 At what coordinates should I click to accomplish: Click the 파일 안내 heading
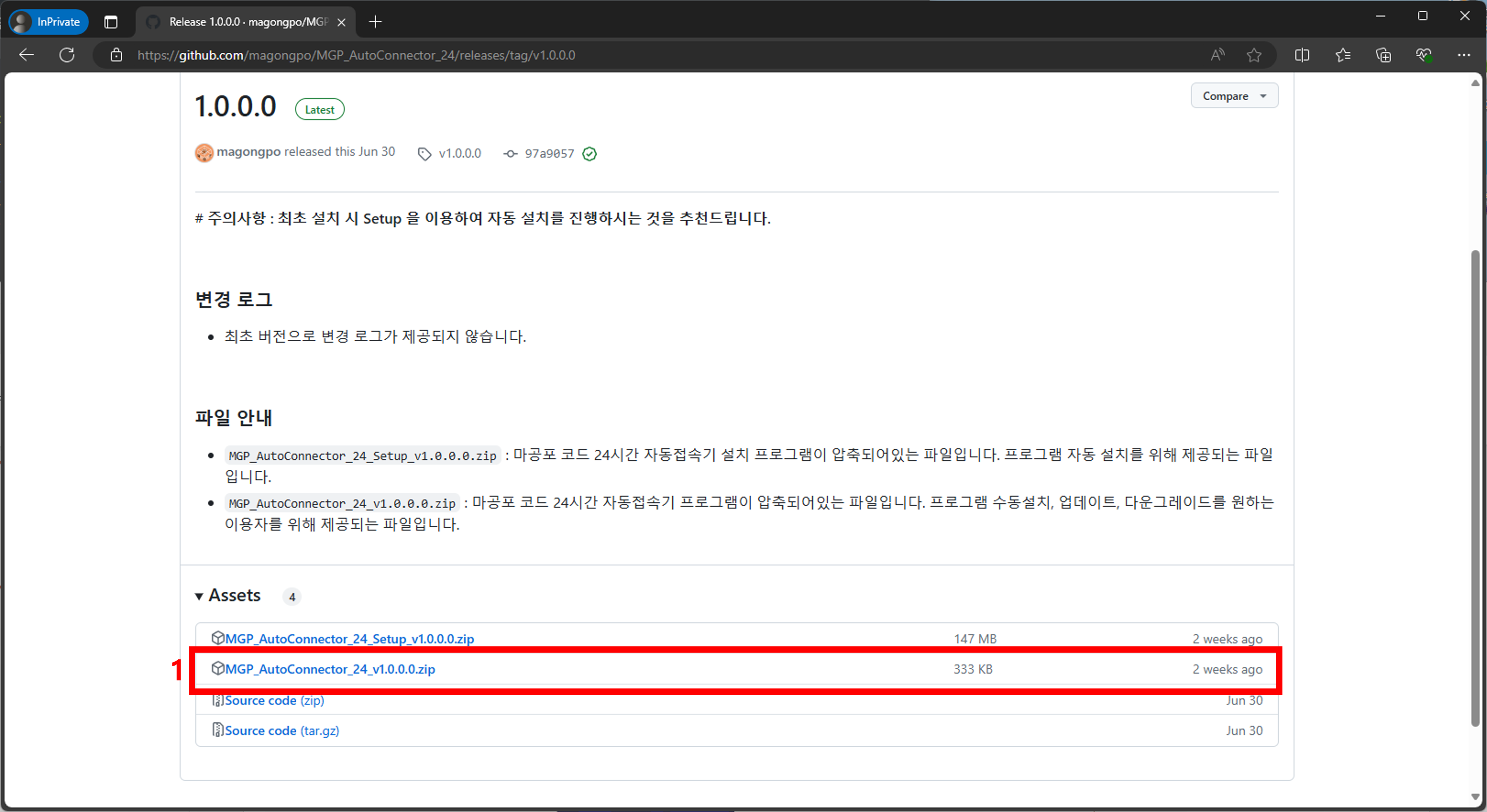pyautogui.click(x=233, y=417)
